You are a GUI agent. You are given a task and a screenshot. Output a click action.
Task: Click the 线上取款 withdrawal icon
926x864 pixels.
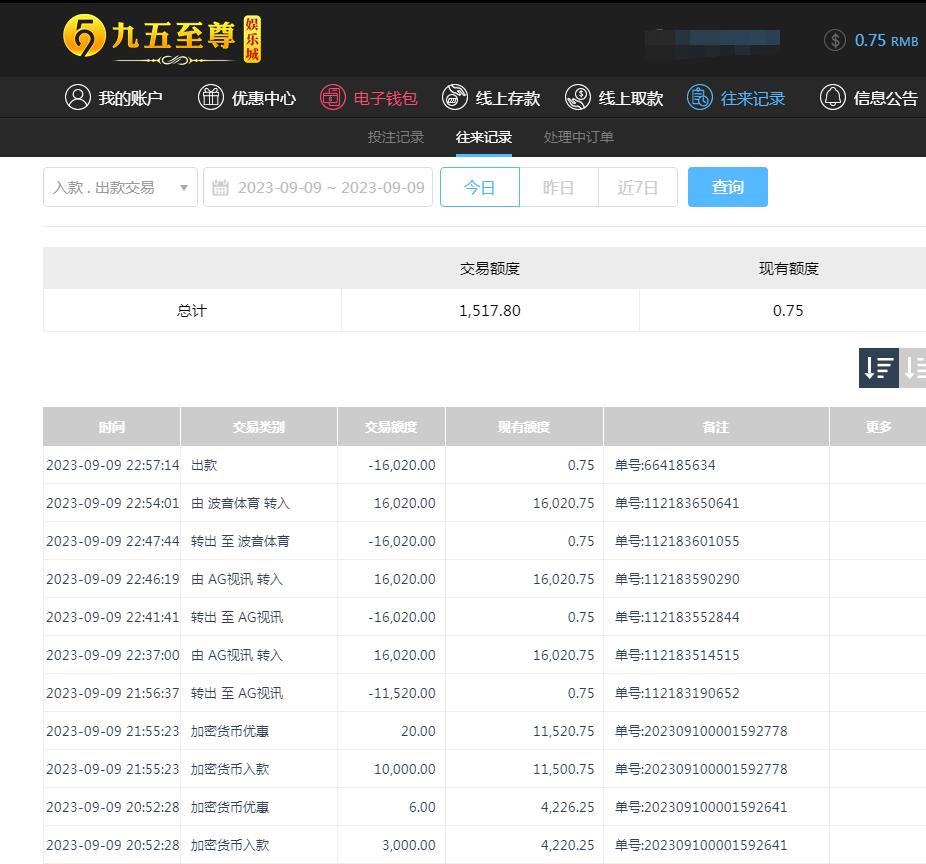578,97
